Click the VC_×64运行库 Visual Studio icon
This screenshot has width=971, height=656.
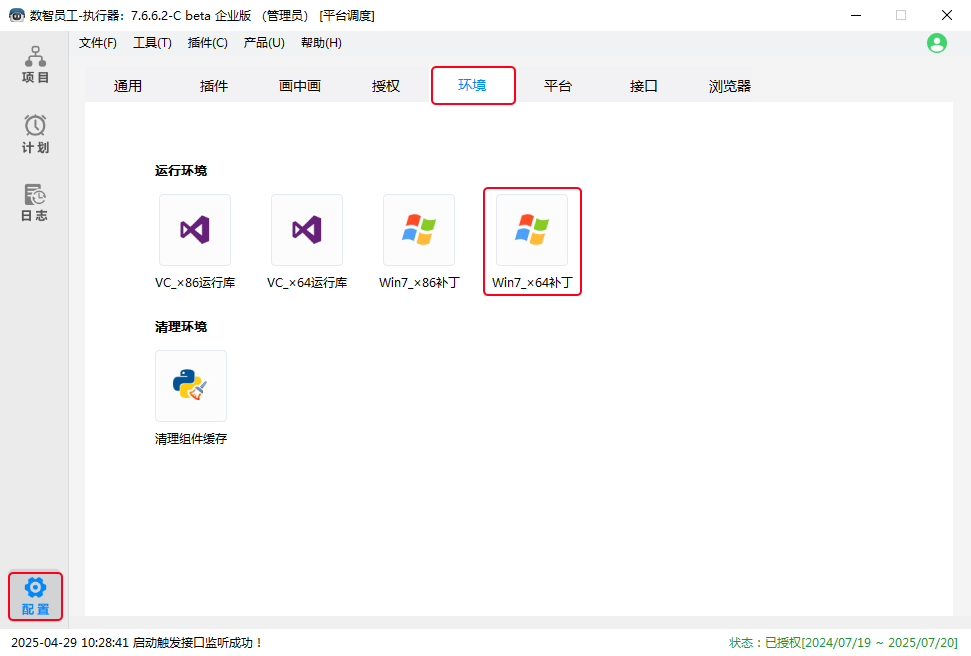(307, 230)
